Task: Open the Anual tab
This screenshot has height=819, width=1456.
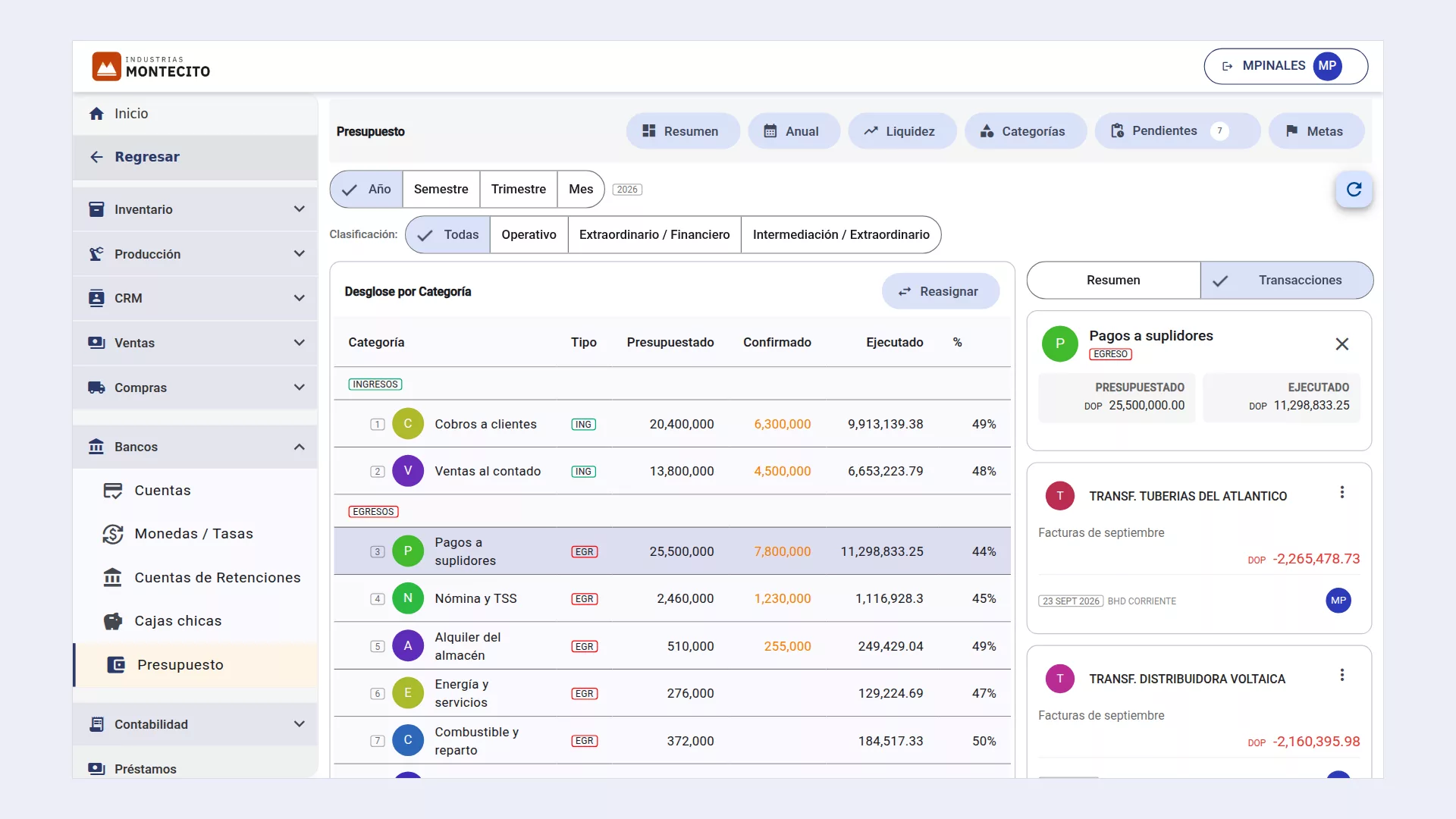Action: [794, 131]
